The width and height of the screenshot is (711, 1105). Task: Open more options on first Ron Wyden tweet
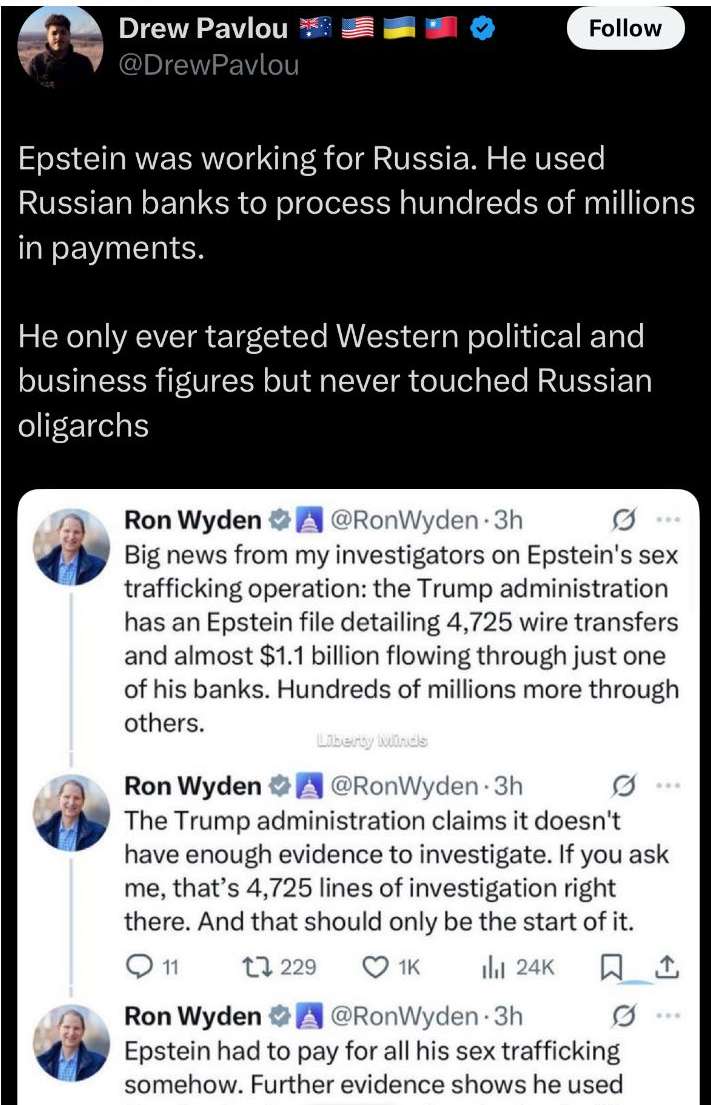tap(667, 521)
